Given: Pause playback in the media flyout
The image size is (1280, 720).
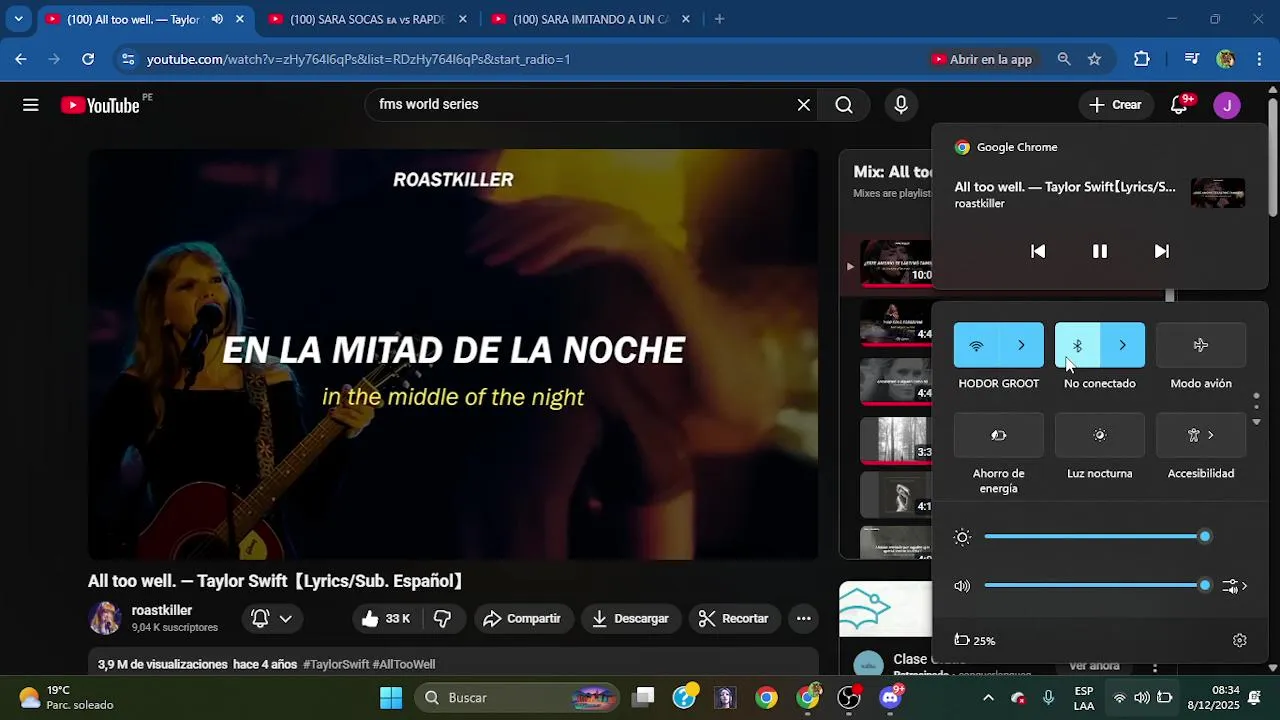Looking at the screenshot, I should (x=1099, y=251).
